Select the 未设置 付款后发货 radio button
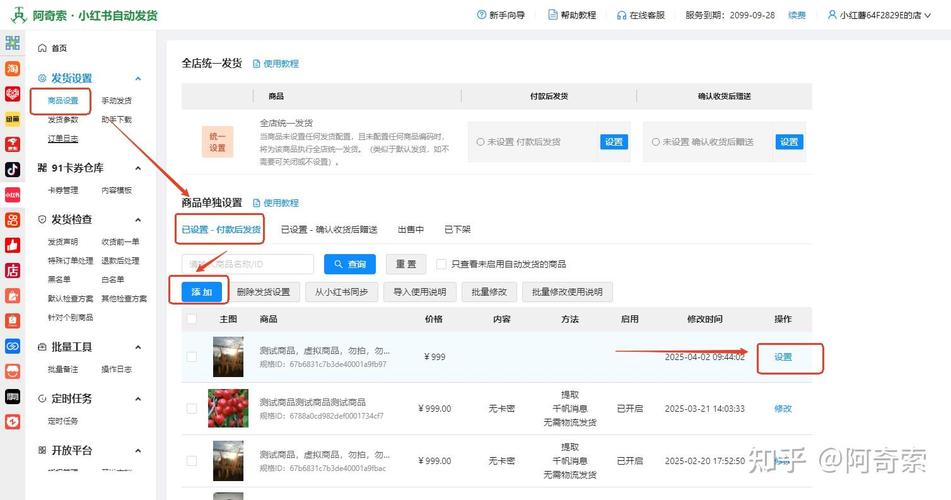 (480, 142)
